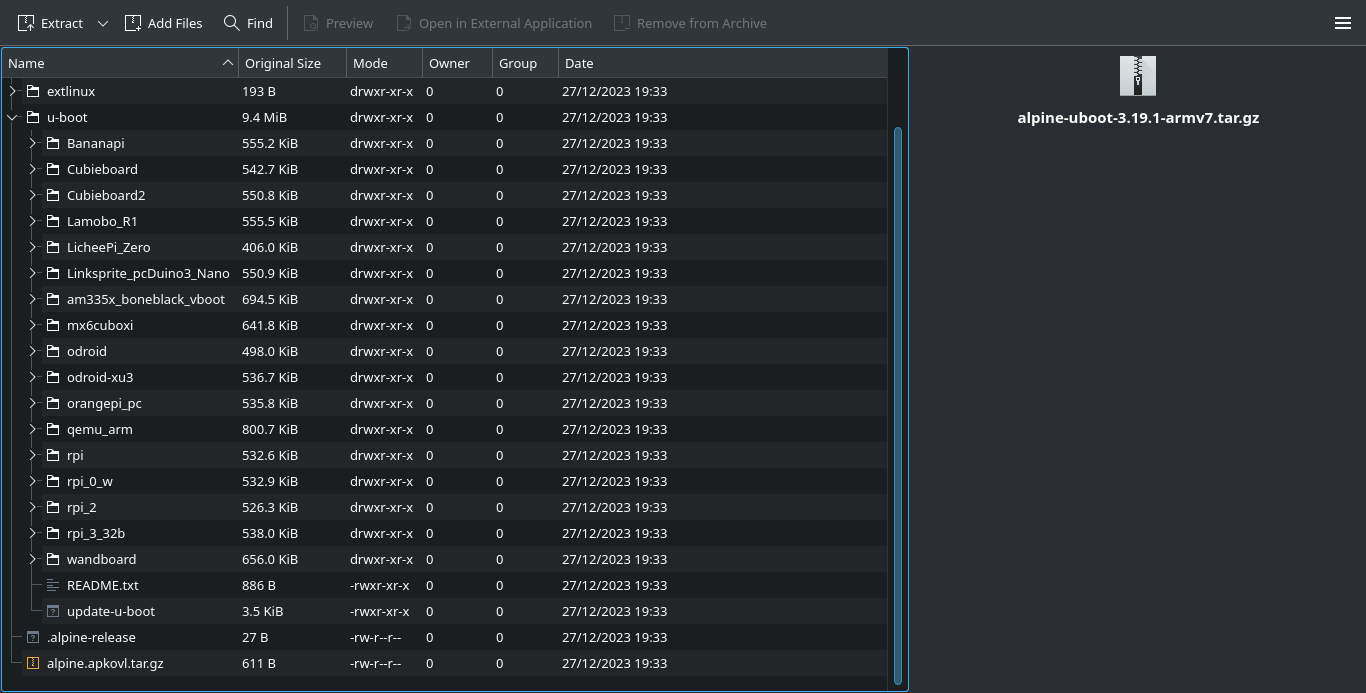Click Open in External Application icon
This screenshot has height=693, width=1366.
(403, 22)
